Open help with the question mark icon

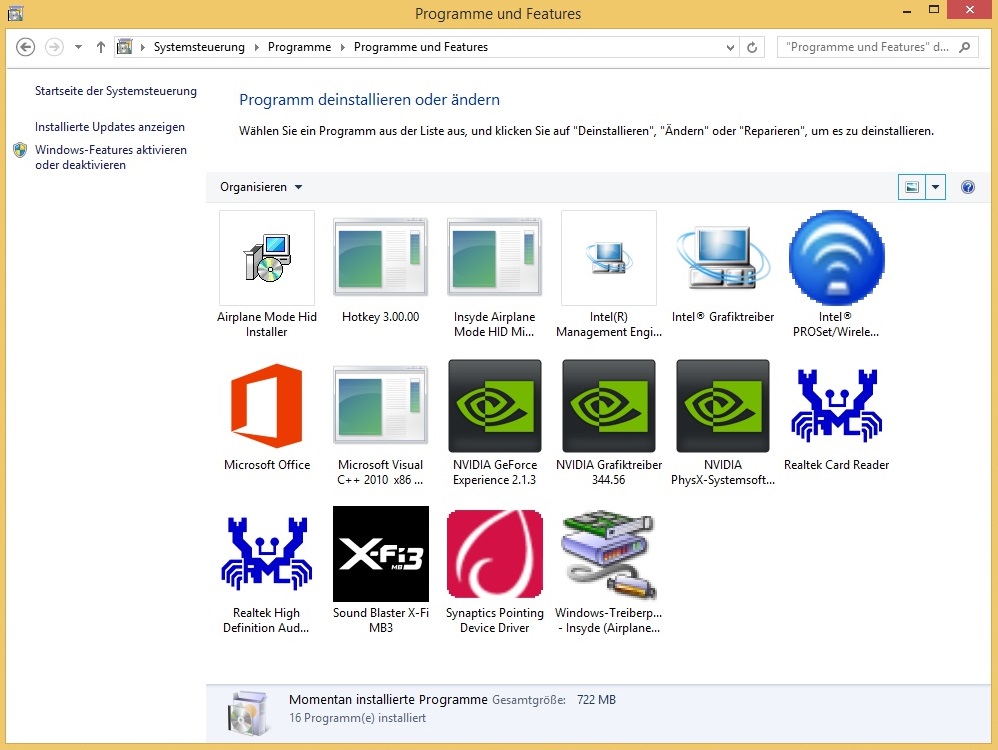point(967,187)
